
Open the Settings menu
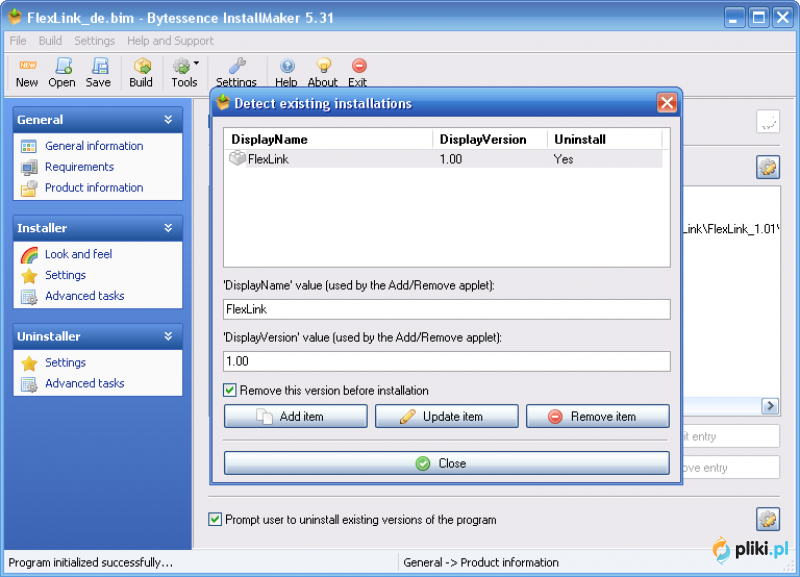[x=94, y=41]
